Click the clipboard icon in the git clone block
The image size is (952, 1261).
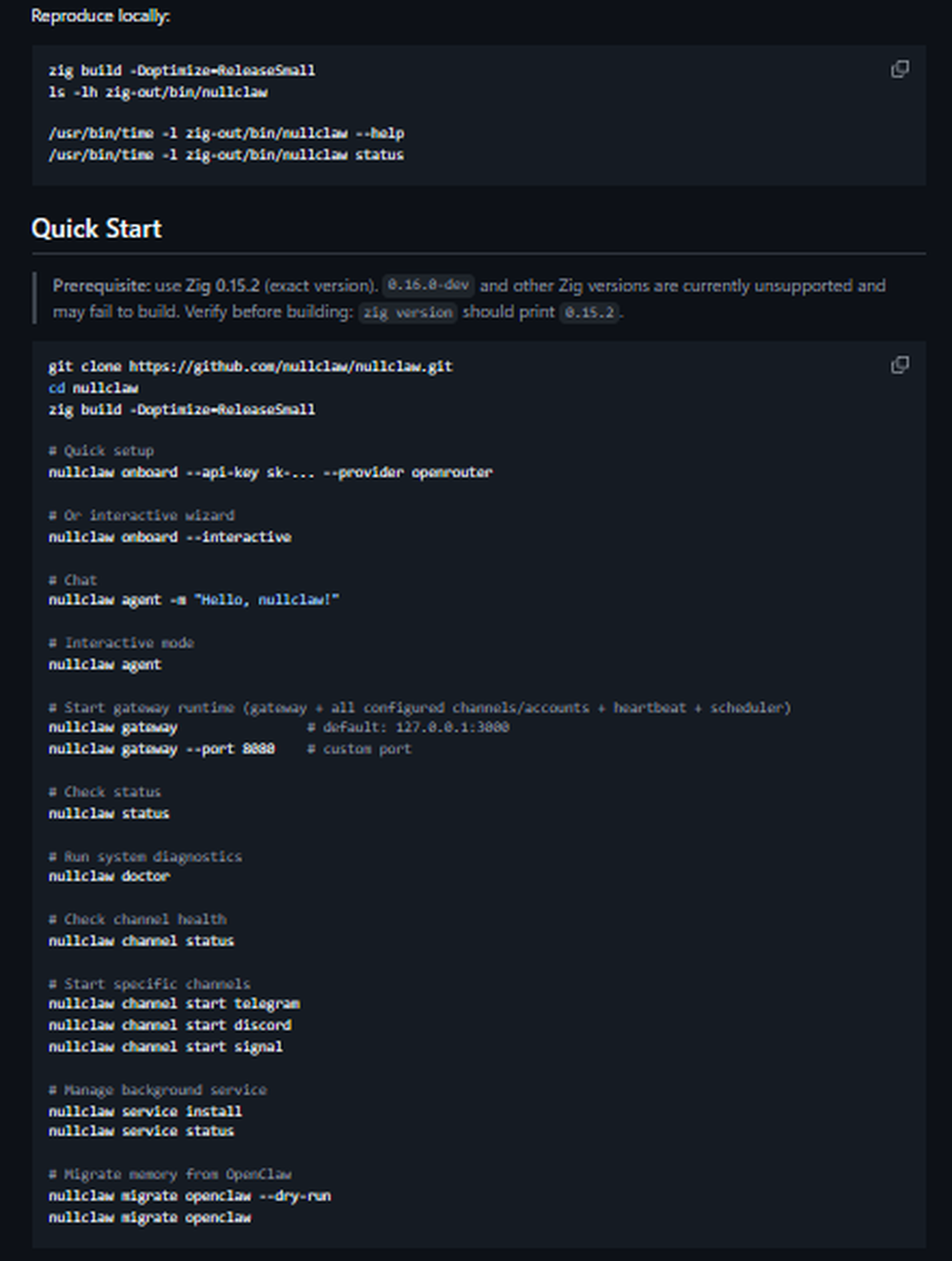pyautogui.click(x=899, y=365)
